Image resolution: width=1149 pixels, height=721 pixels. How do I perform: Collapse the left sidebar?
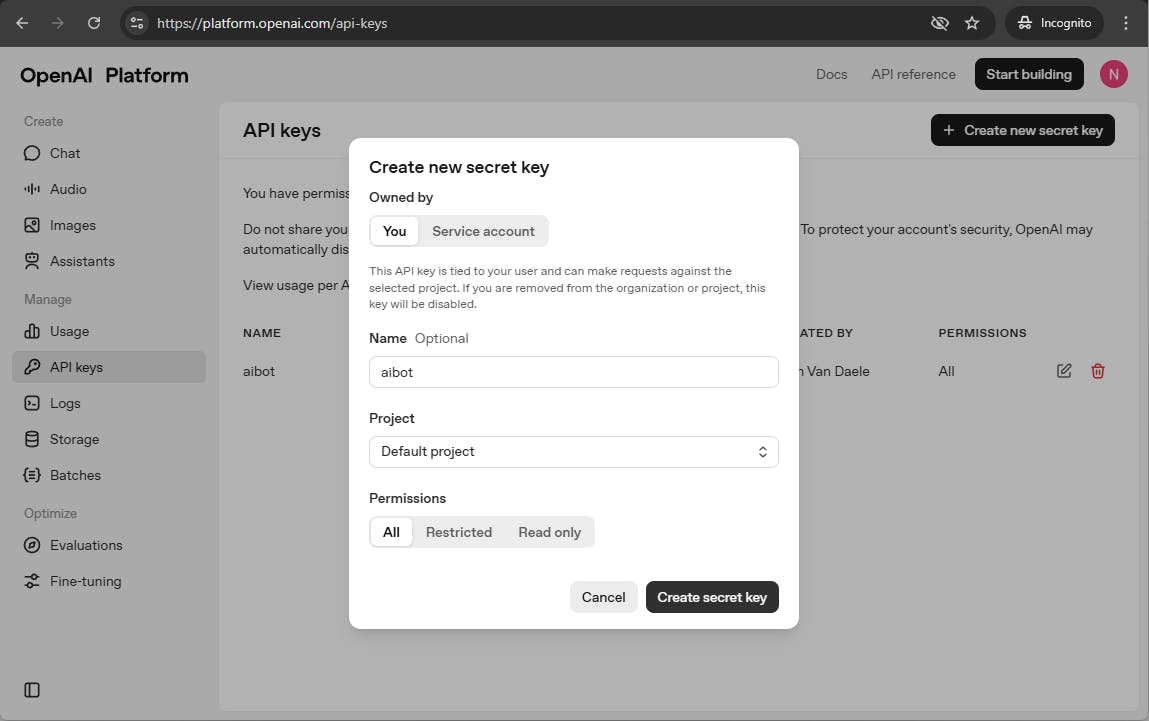pos(31,689)
